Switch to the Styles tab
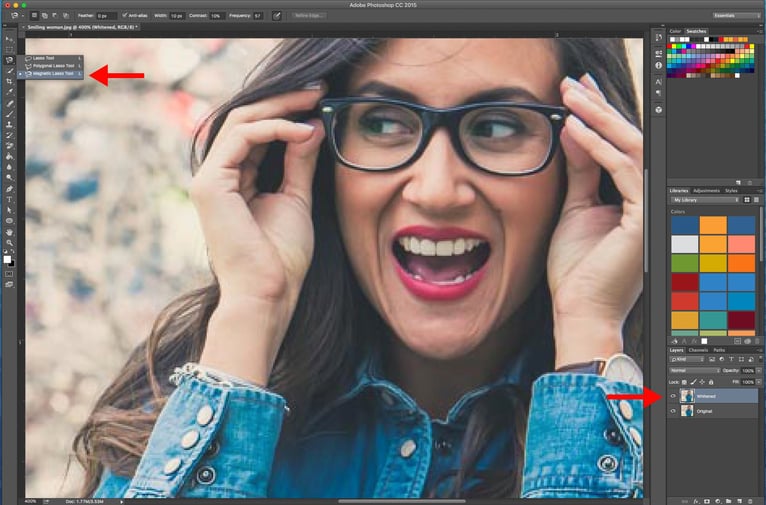The image size is (766, 505). coord(731,191)
